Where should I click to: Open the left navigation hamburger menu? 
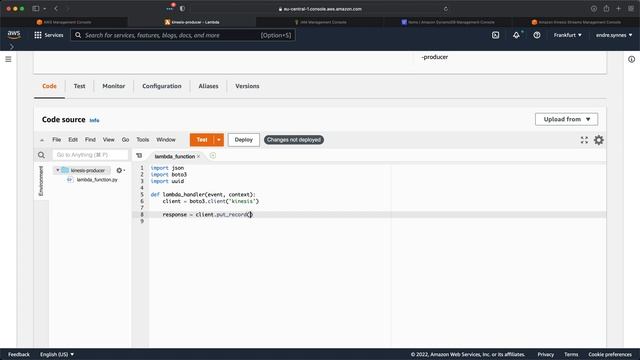point(8,60)
